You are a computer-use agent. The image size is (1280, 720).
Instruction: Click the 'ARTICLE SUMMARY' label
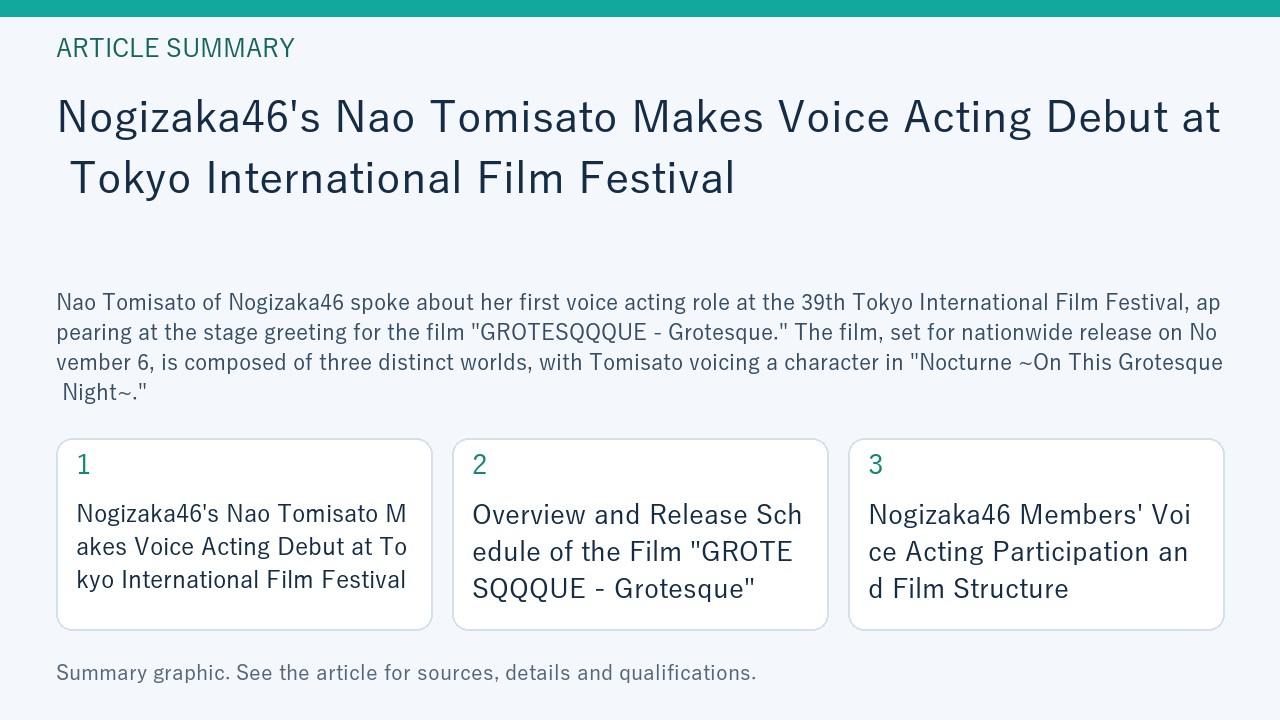175,48
